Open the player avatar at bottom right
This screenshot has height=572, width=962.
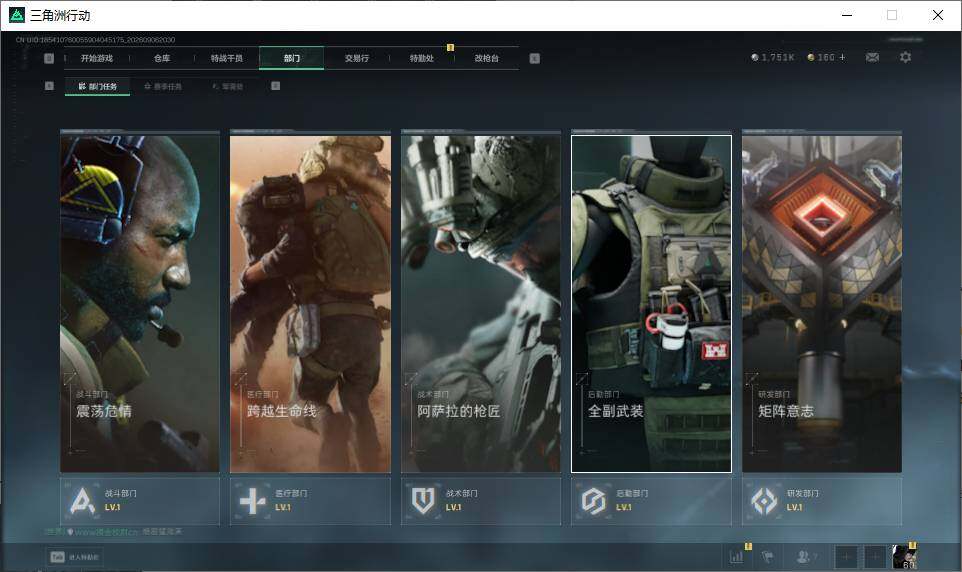[904, 556]
